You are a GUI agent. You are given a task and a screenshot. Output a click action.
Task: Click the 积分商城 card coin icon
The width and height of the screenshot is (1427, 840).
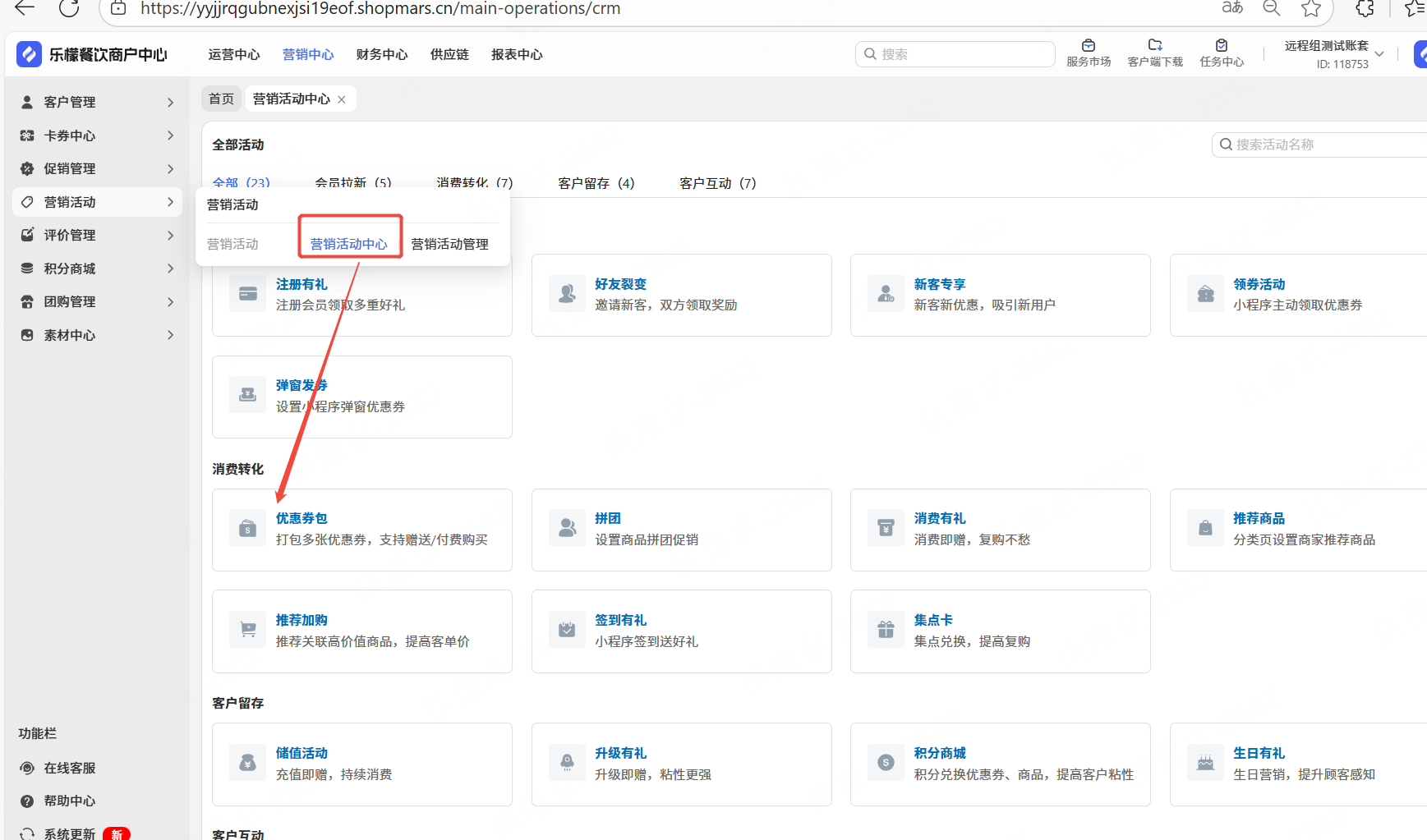[x=886, y=763]
